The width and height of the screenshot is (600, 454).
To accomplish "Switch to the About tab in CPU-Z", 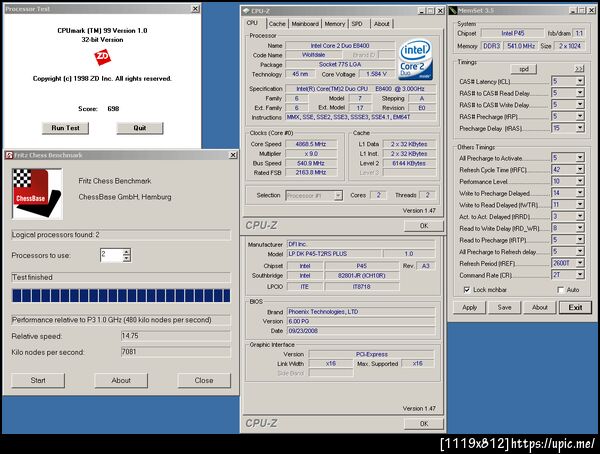I will click(382, 24).
